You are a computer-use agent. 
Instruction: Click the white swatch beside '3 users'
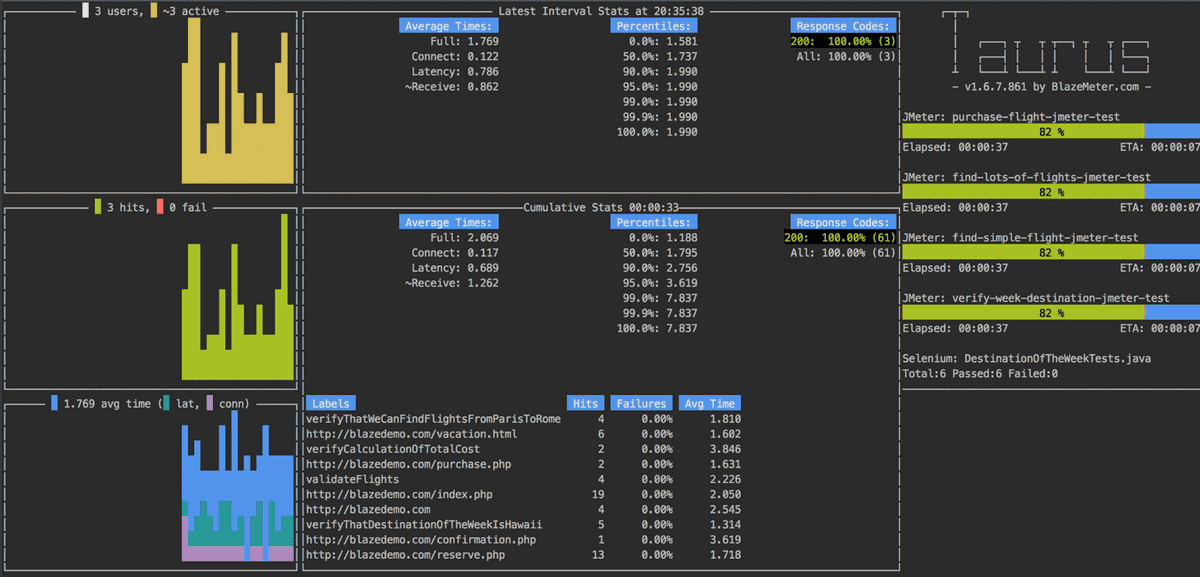[85, 11]
